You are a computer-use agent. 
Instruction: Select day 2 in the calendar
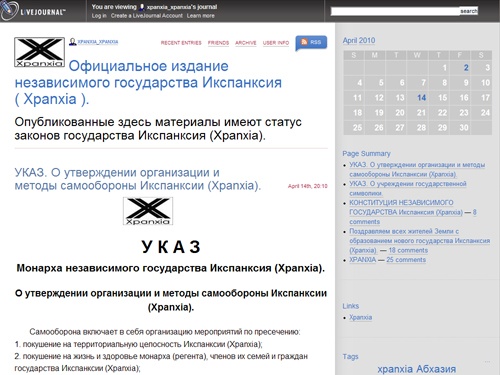(466, 68)
